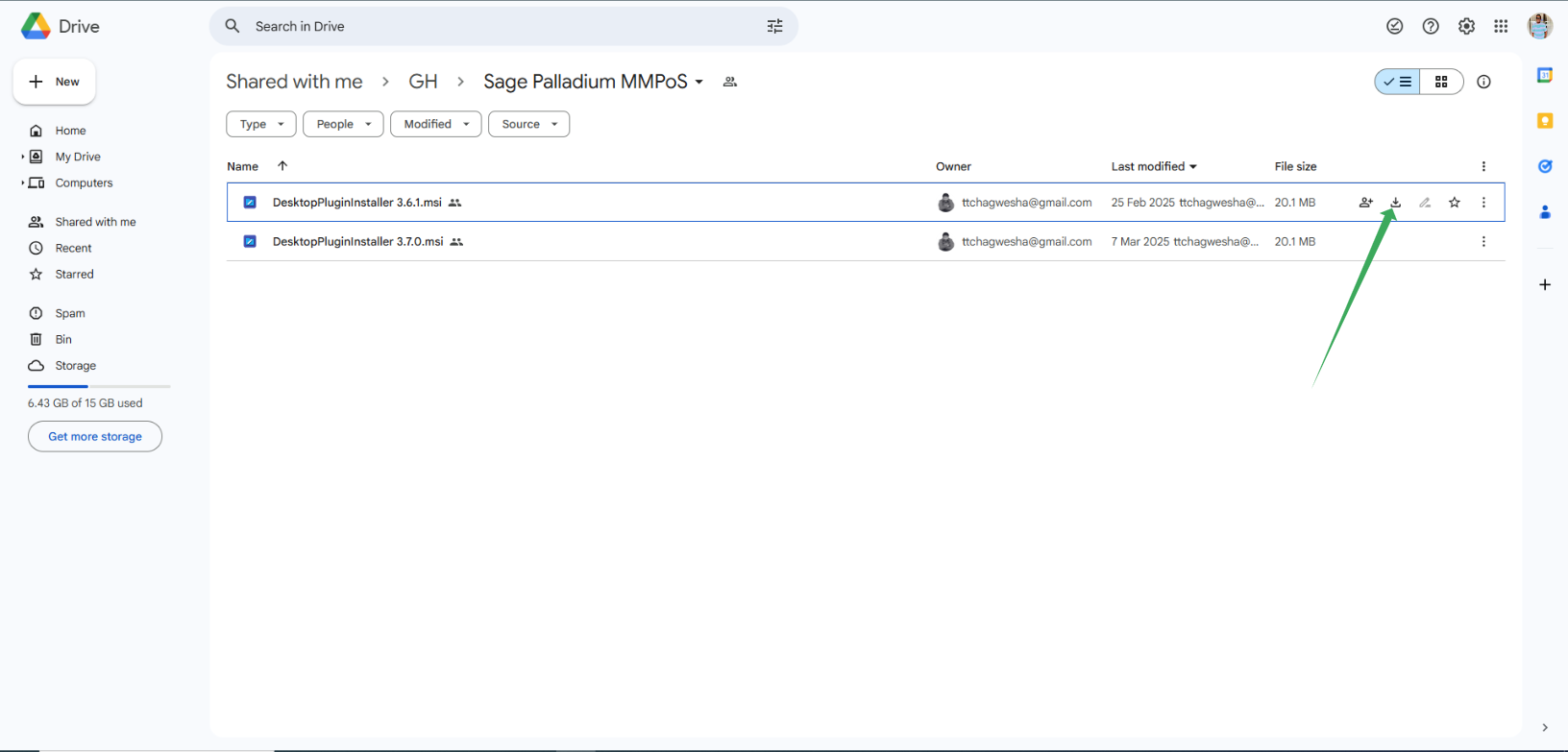Select DesktopPluginInstaller 3.7.0.msi file name

tap(357, 242)
